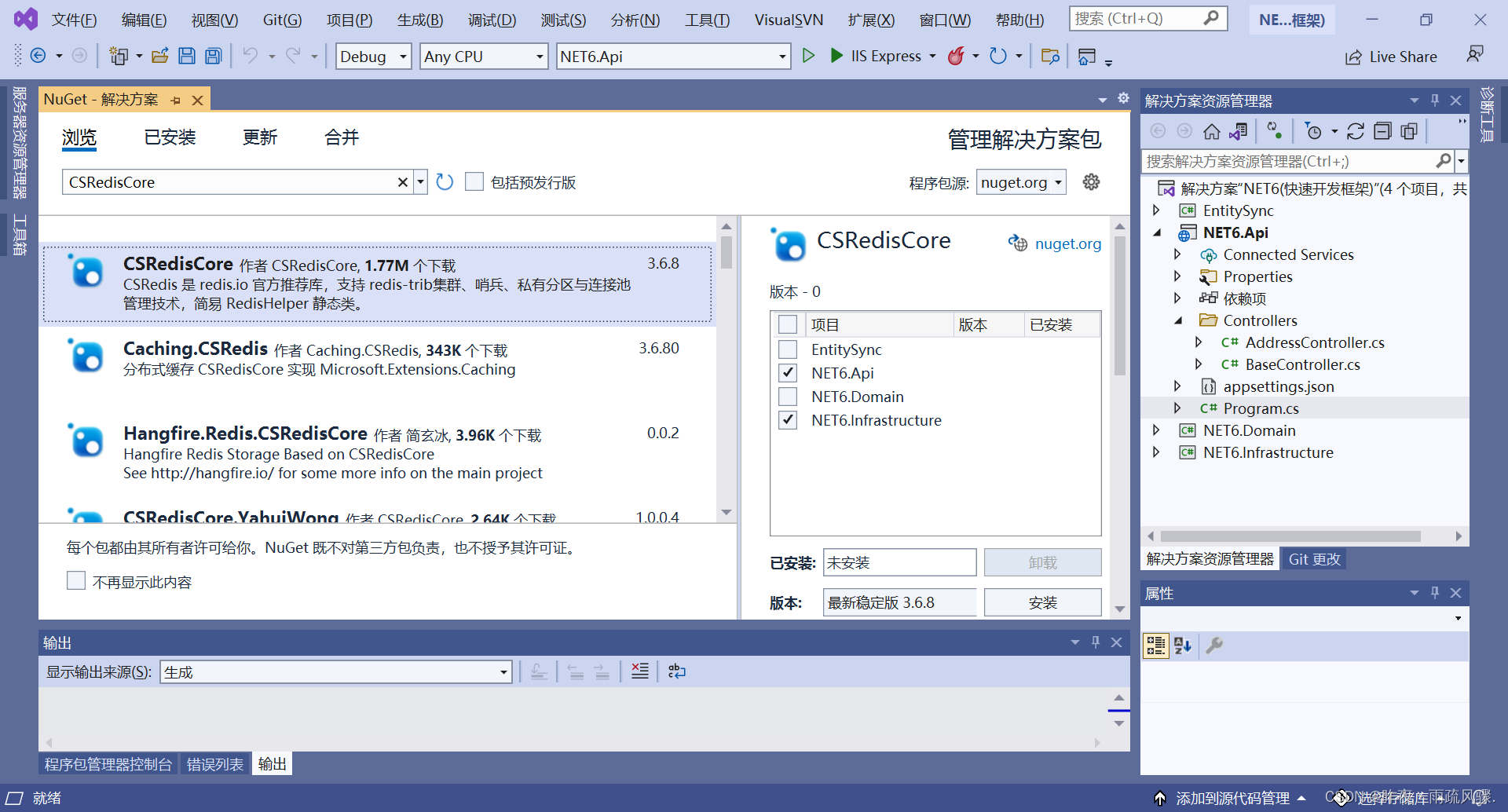Click package list vertical scrollbar thumb
Viewport: 1508px width, 812px height.
(x=727, y=253)
